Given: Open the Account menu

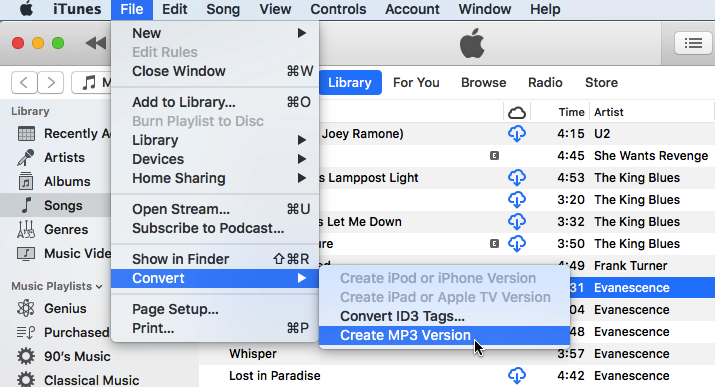Looking at the screenshot, I should (412, 9).
